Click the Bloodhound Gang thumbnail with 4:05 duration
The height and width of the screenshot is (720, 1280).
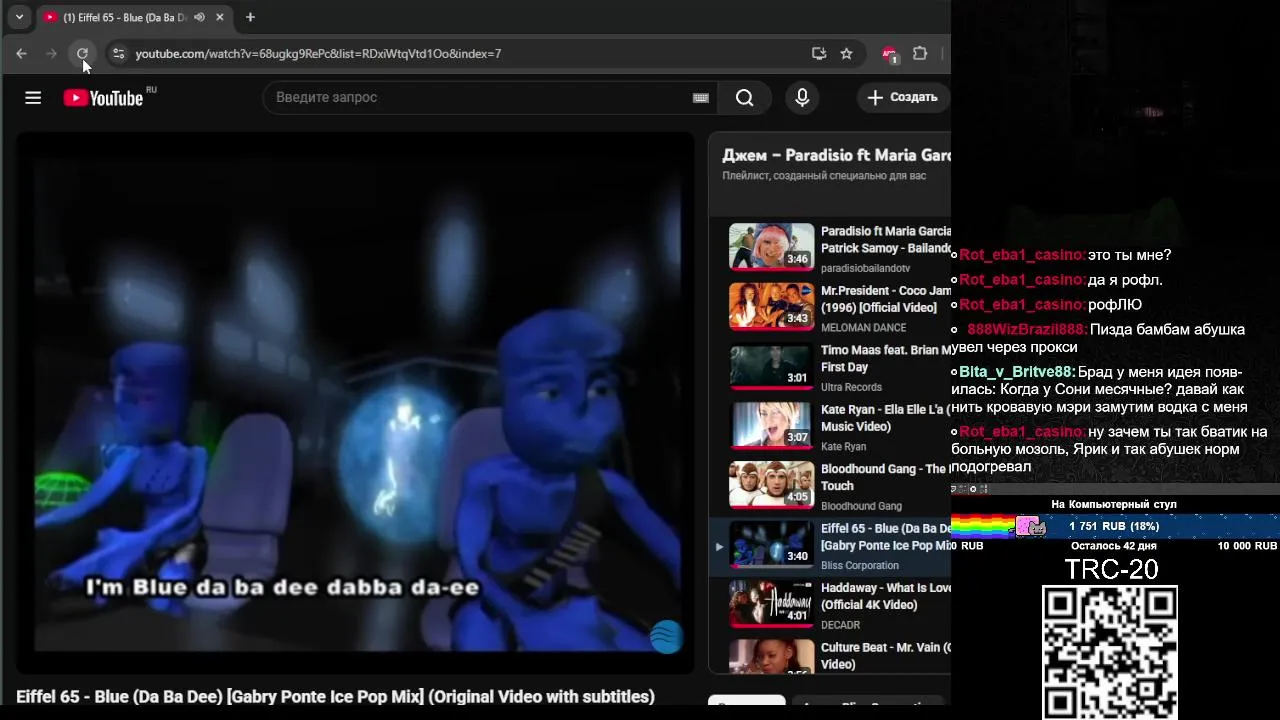pos(771,485)
